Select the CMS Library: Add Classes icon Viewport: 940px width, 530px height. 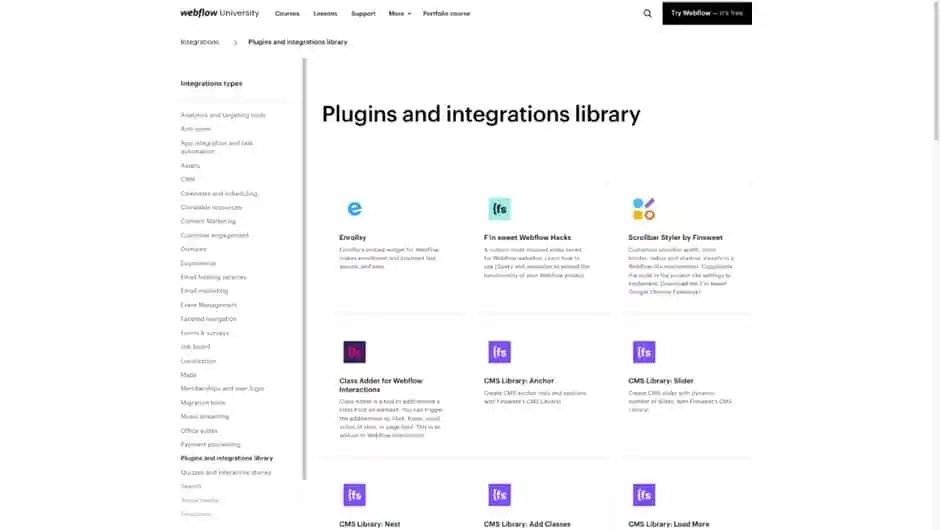499,495
